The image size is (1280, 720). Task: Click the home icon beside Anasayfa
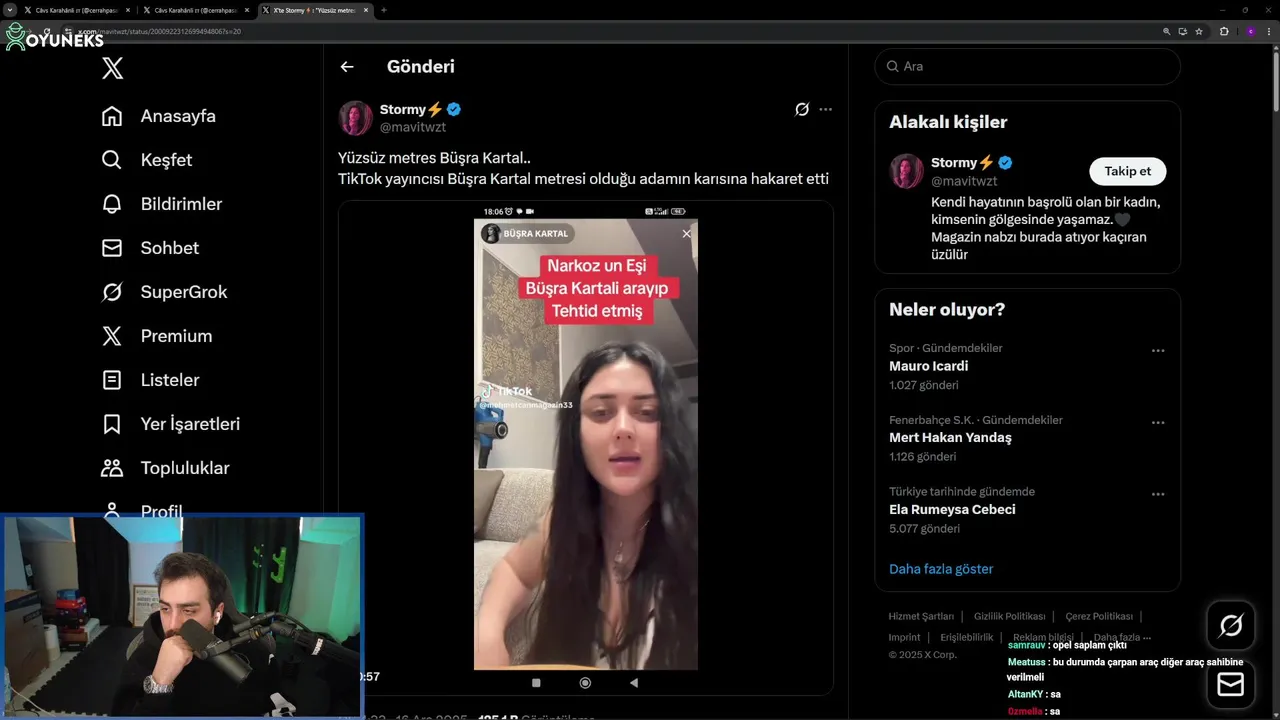[x=112, y=116]
